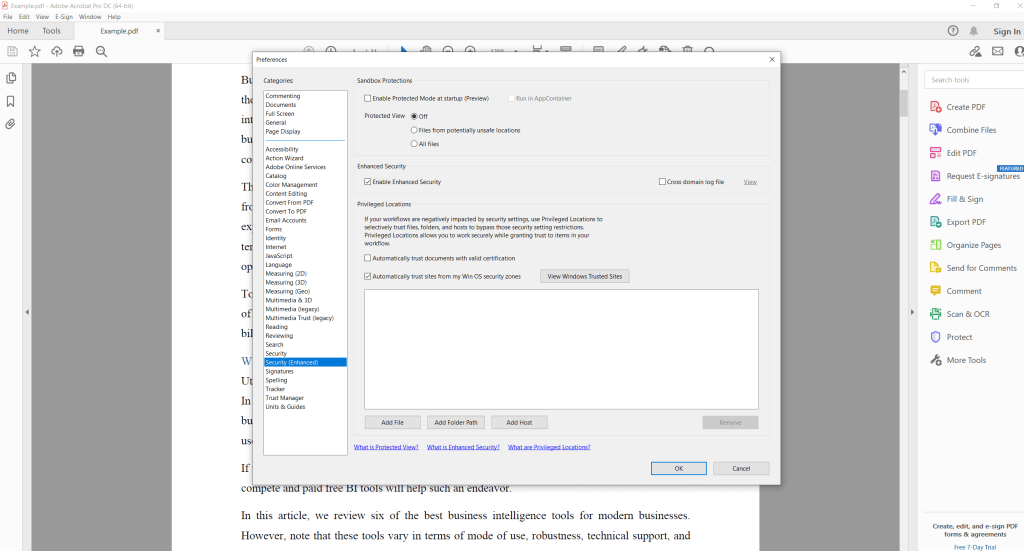Open the Organize Pages tool
The image size is (1024, 551).
(965, 245)
